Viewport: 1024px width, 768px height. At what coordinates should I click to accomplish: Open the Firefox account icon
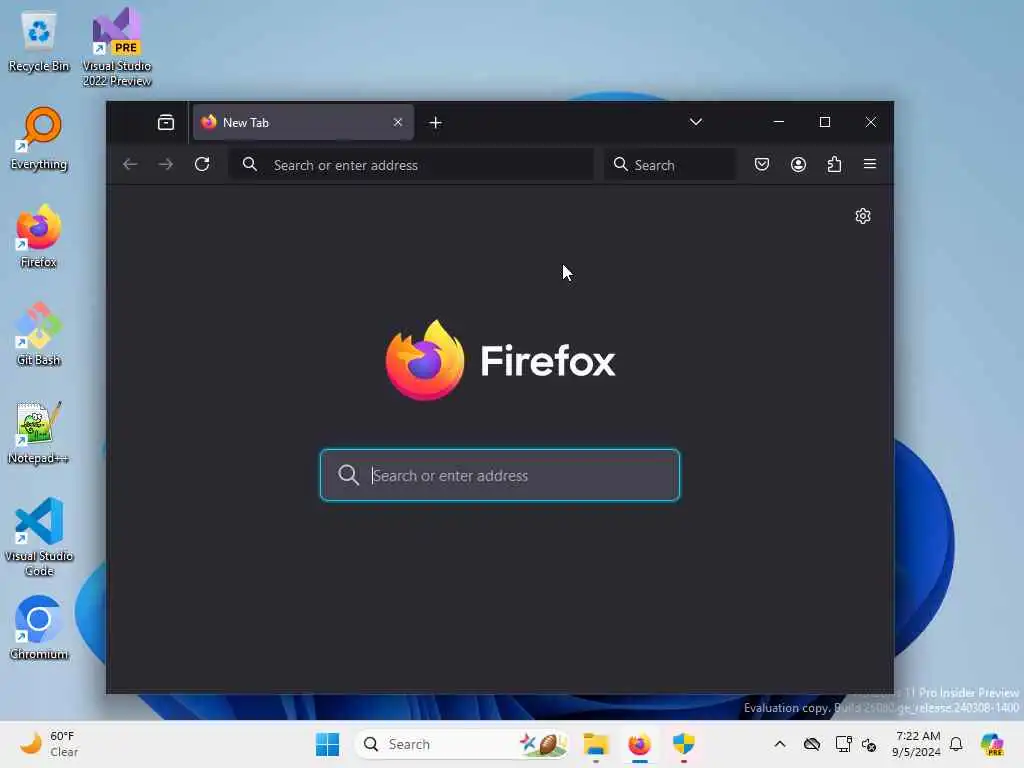click(x=798, y=165)
